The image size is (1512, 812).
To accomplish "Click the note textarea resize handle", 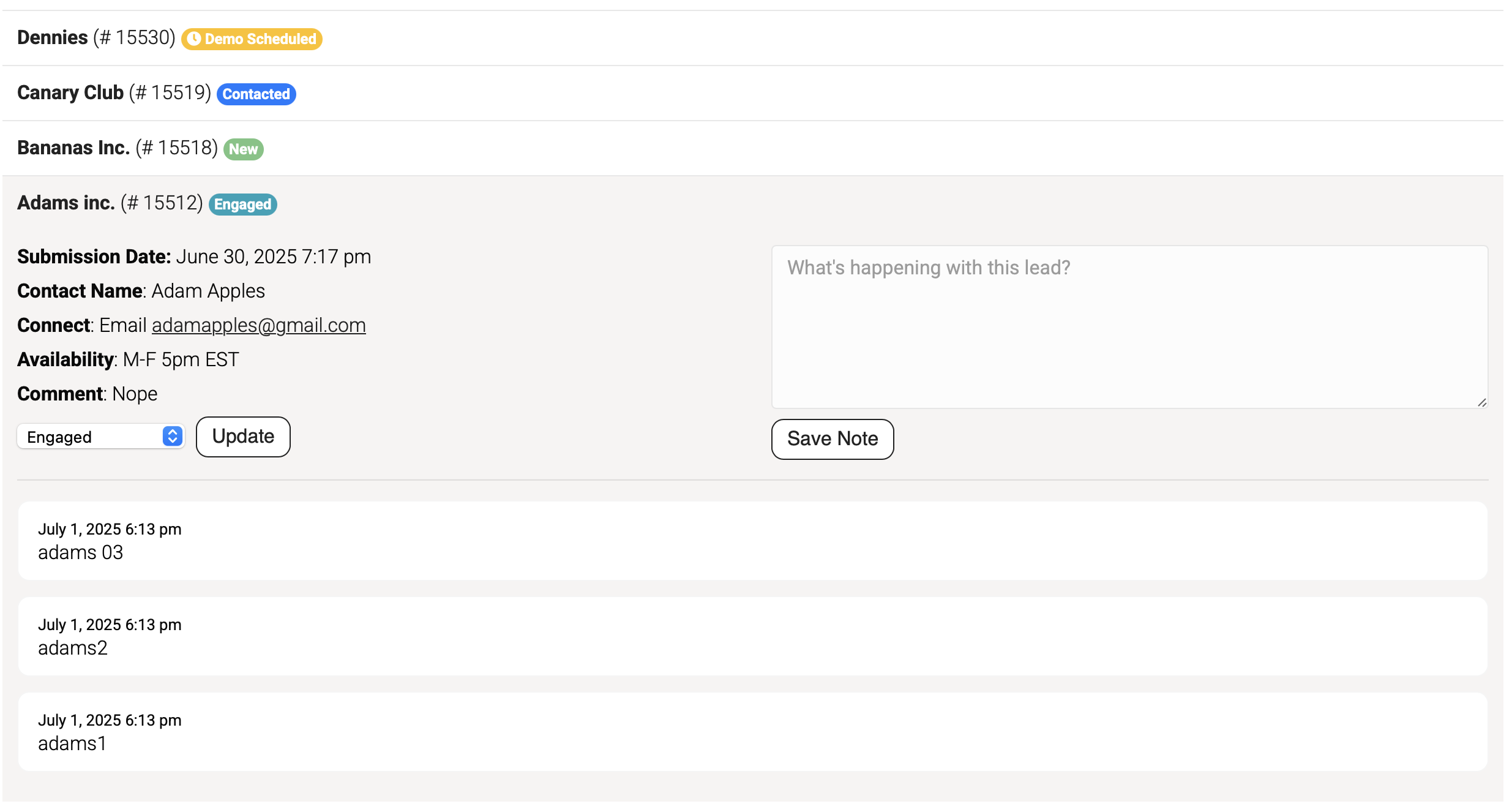I will 1482,402.
